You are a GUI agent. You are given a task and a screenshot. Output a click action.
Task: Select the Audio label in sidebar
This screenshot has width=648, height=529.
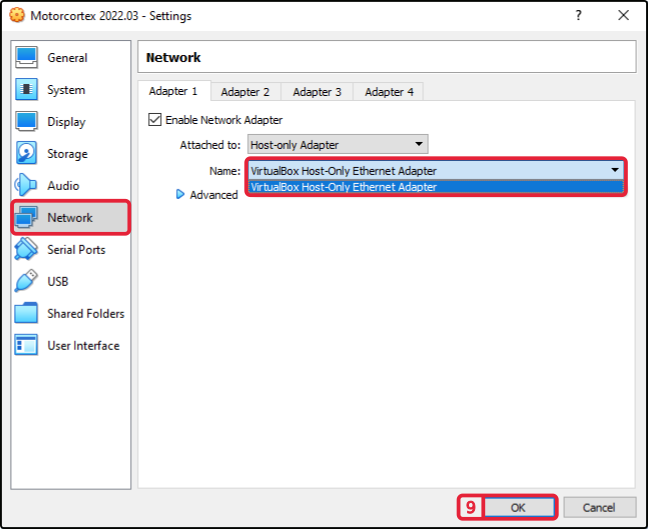63,186
